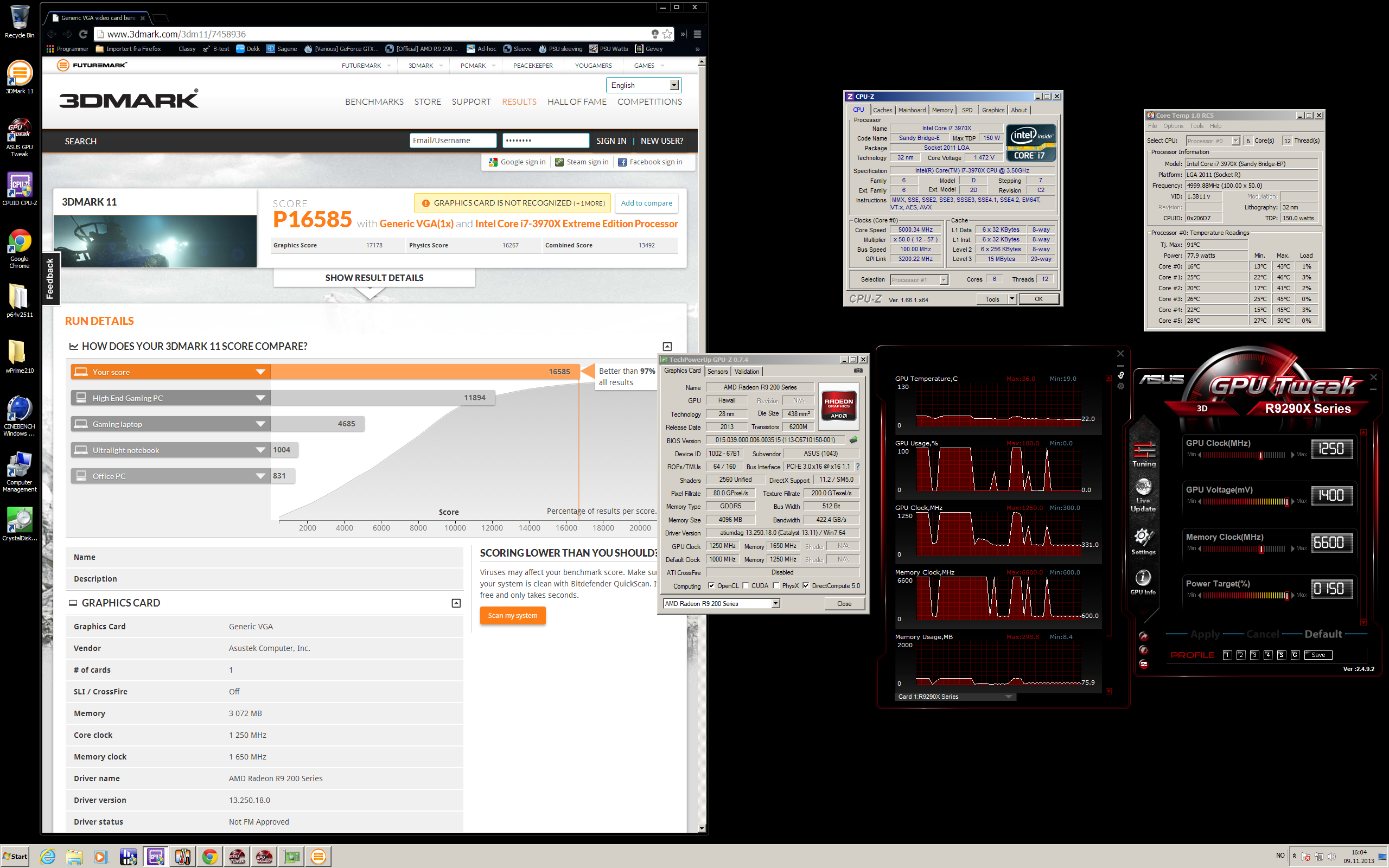Toggle the OpenCL checkbox in GPU-Z
Image resolution: width=1389 pixels, height=868 pixels.
click(x=711, y=585)
